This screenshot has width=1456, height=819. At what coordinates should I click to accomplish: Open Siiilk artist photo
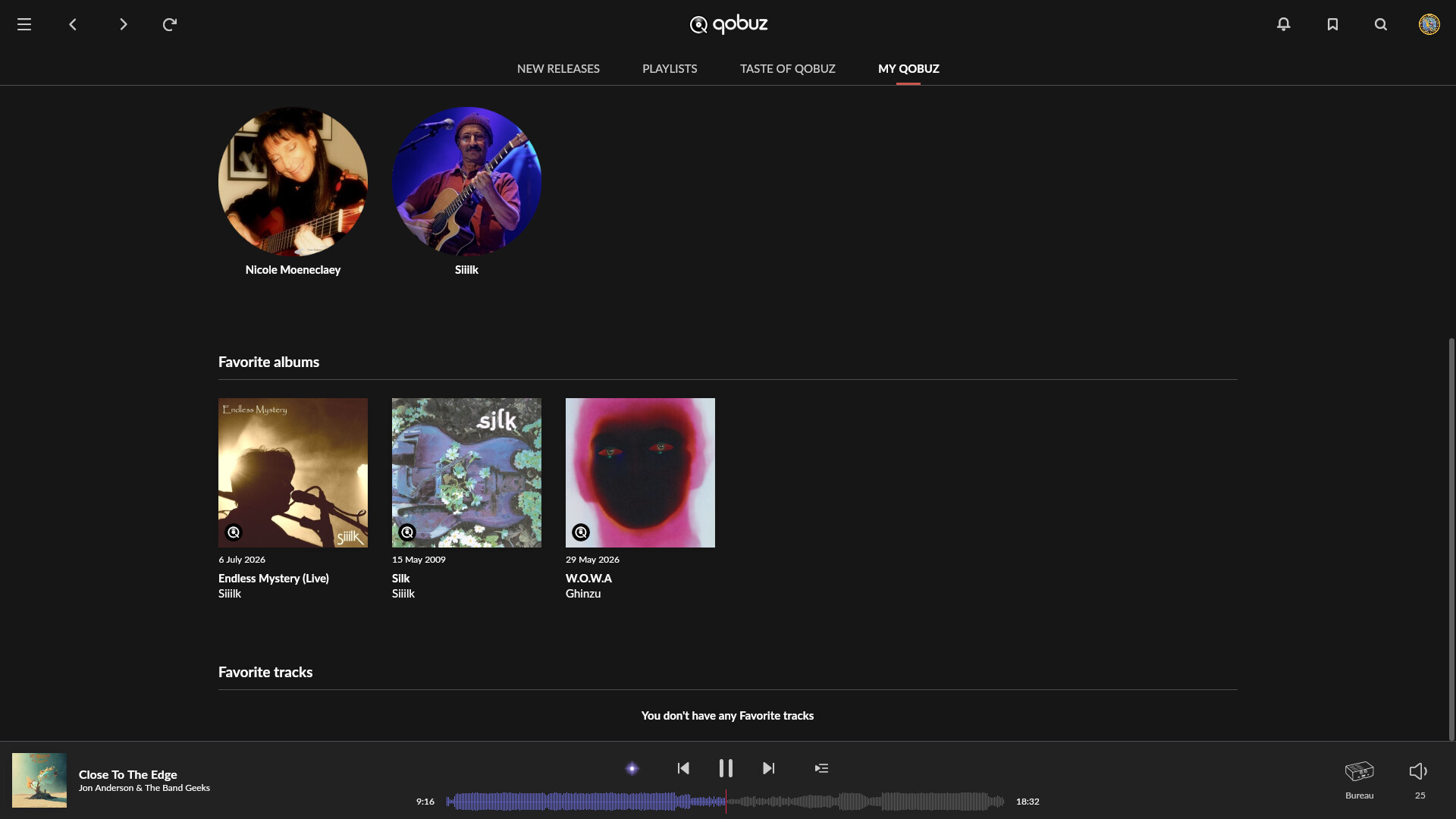tap(466, 181)
